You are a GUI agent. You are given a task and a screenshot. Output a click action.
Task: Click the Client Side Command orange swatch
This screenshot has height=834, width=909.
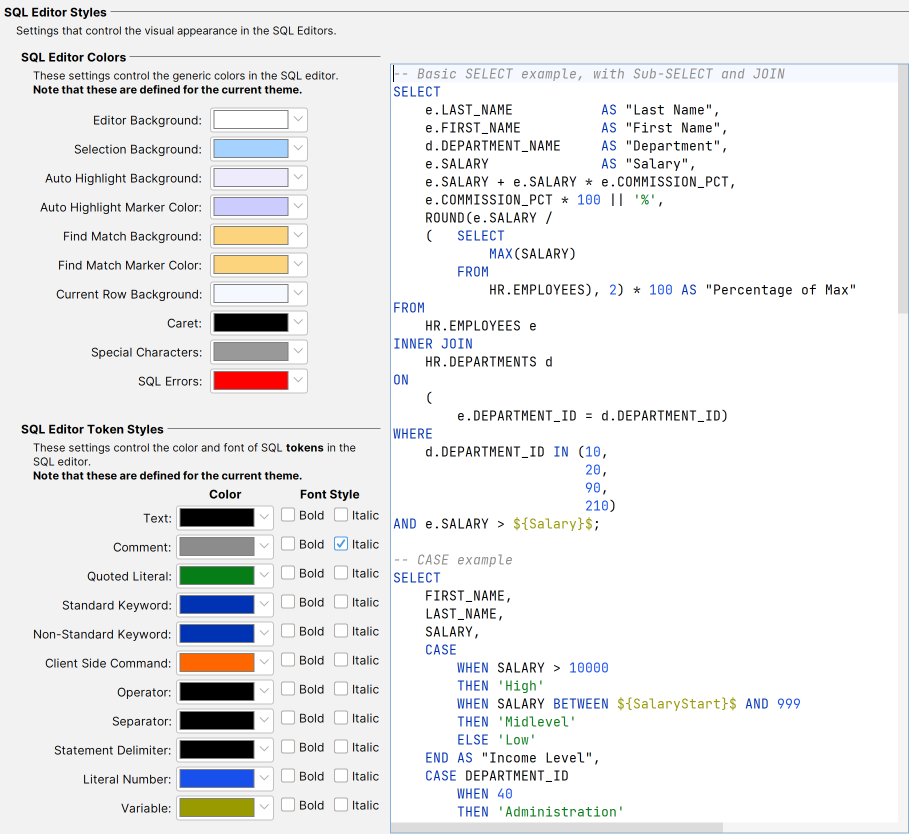[x=216, y=663]
